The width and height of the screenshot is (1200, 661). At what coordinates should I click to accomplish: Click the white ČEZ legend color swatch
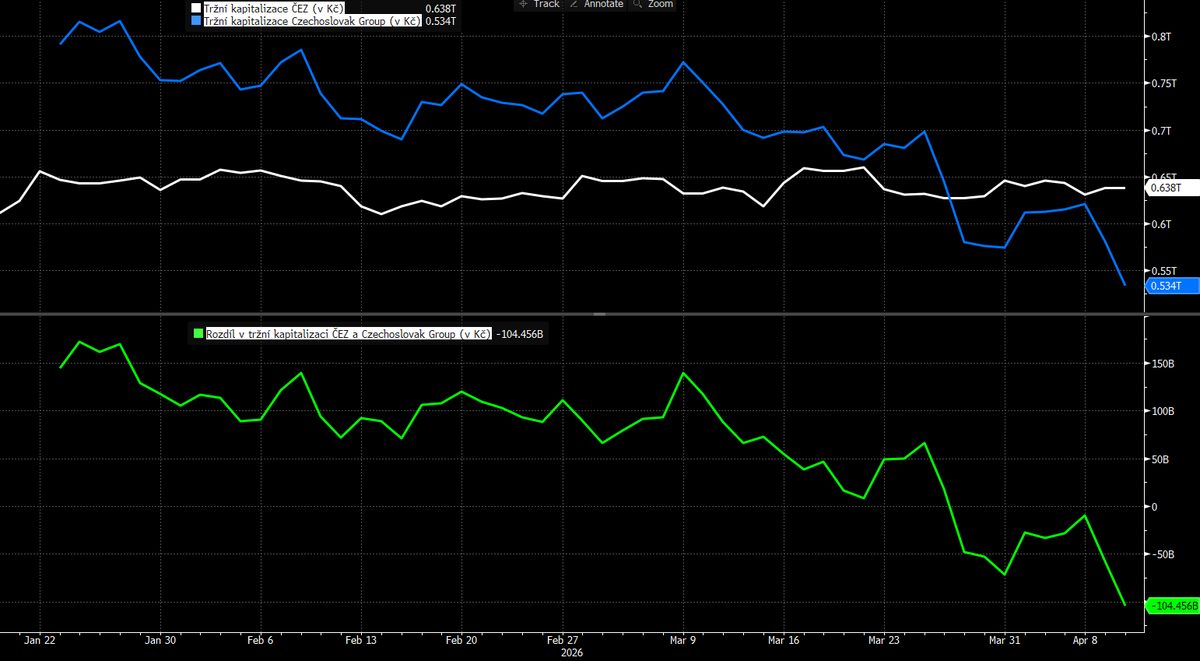[196, 8]
